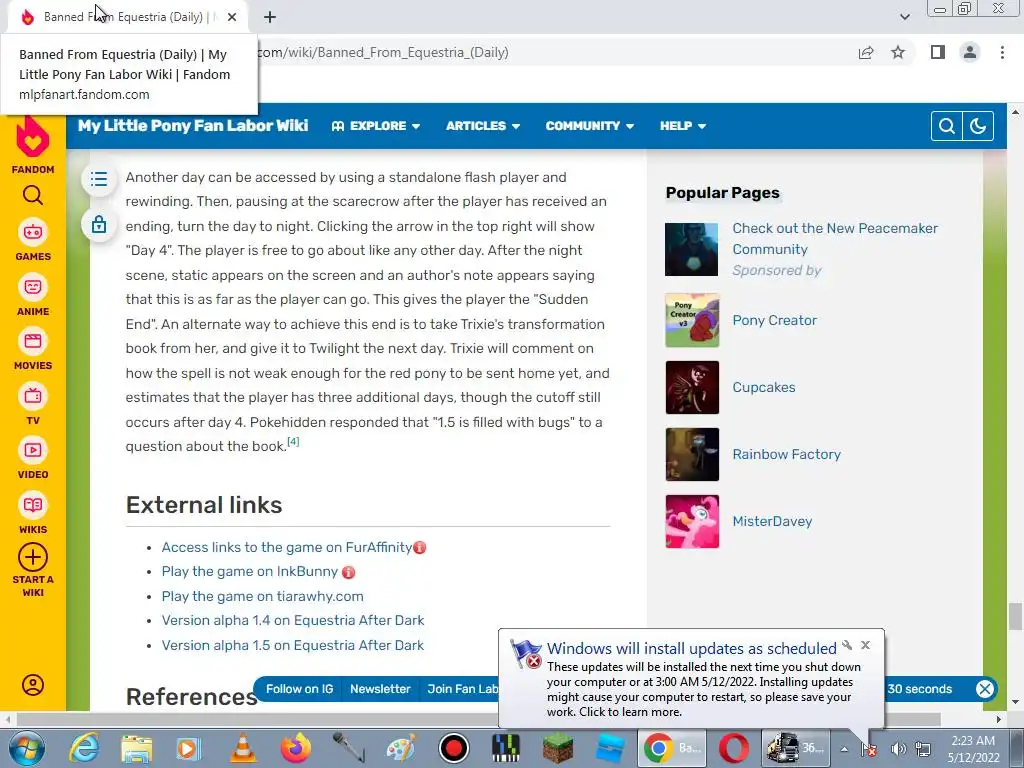Click the Newsletter button
1024x768 pixels.
(380, 689)
